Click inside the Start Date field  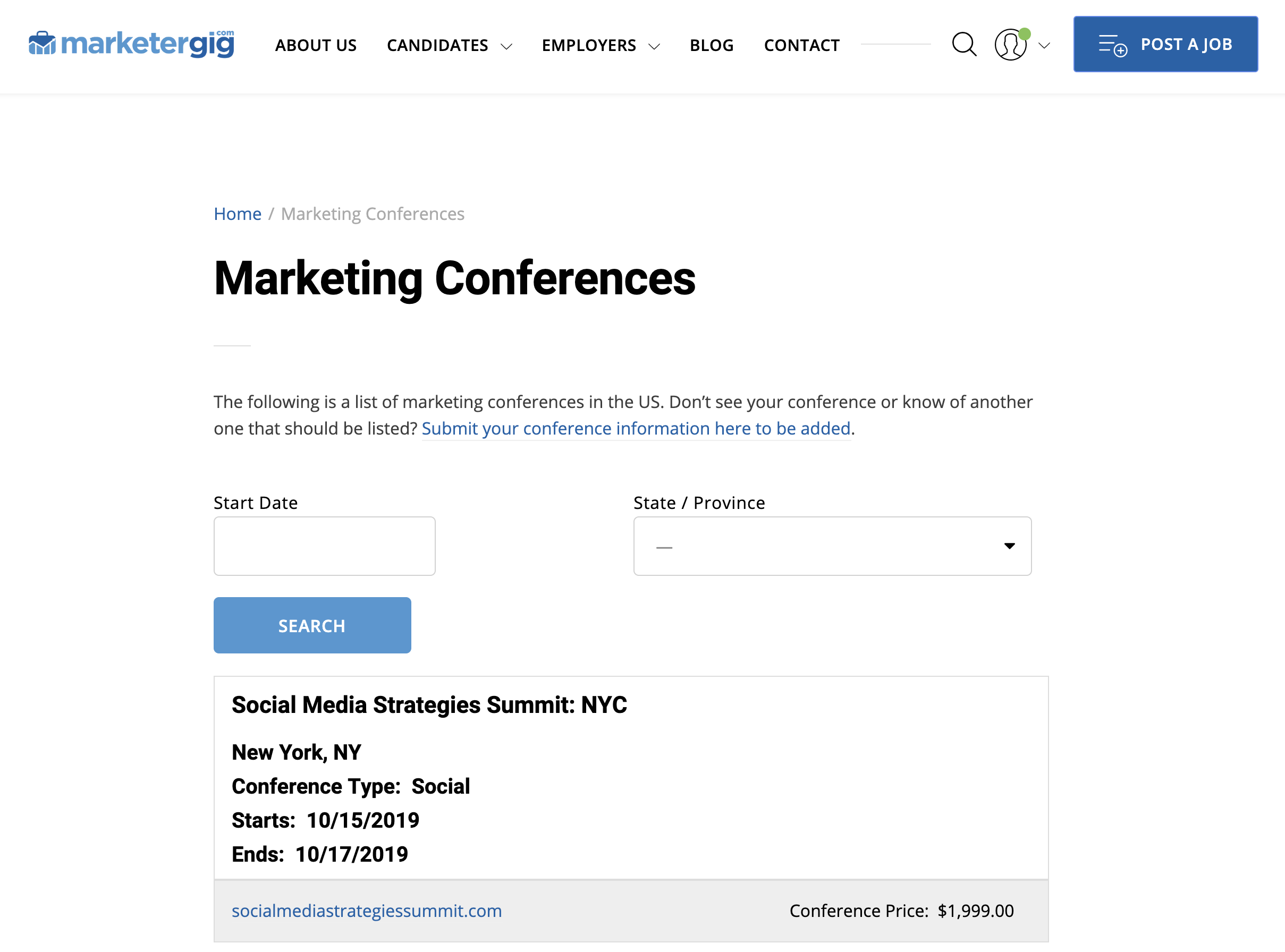[324, 546]
